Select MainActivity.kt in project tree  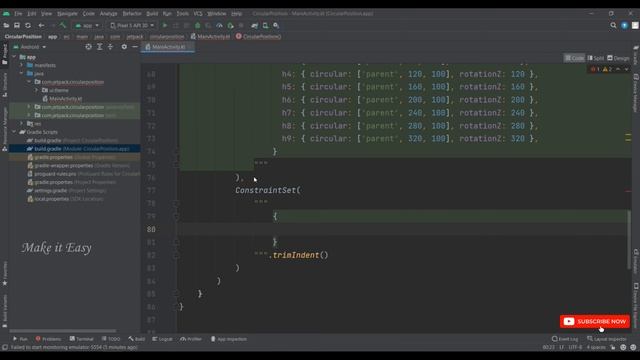tap(65, 99)
